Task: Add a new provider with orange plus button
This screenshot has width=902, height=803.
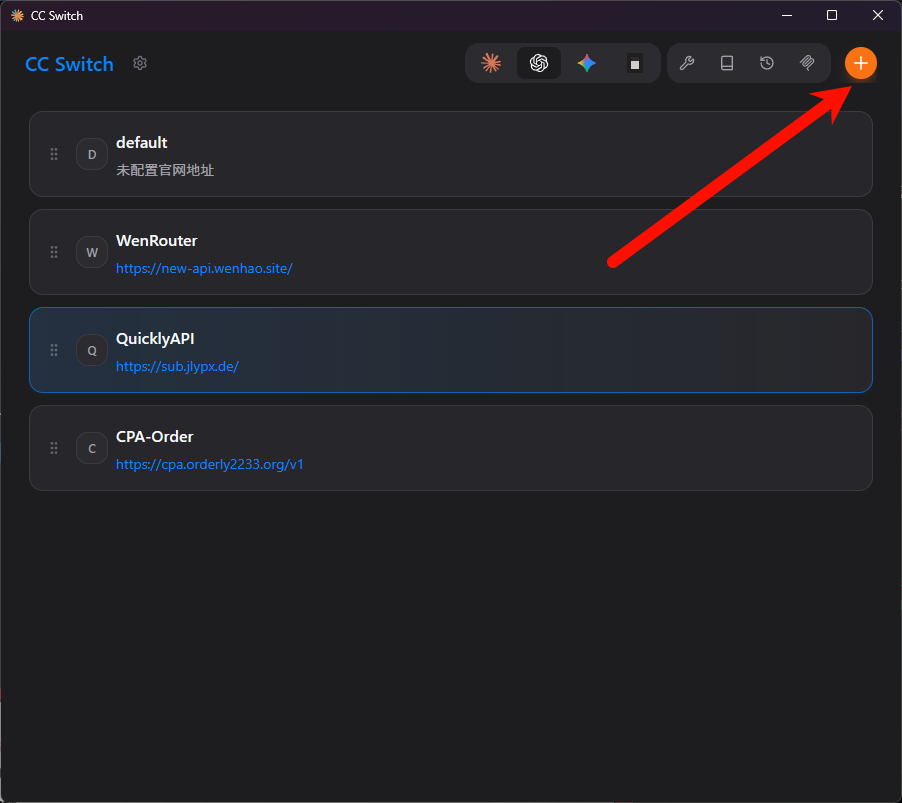Action: point(860,63)
